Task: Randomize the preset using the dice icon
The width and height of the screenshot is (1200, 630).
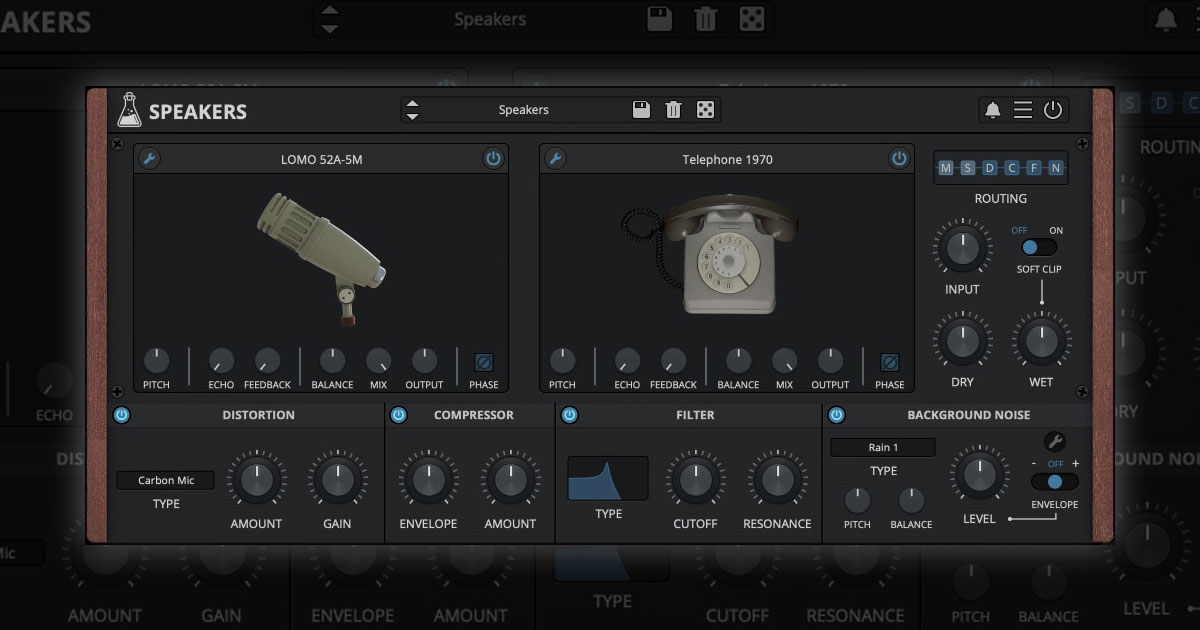Action: tap(706, 110)
